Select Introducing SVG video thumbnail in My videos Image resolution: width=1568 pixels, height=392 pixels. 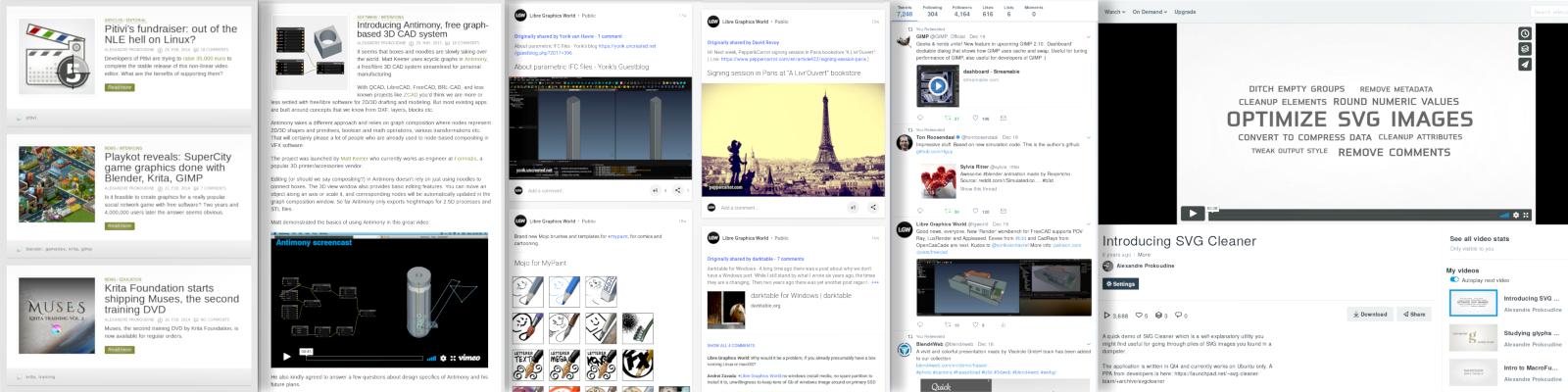(1473, 303)
